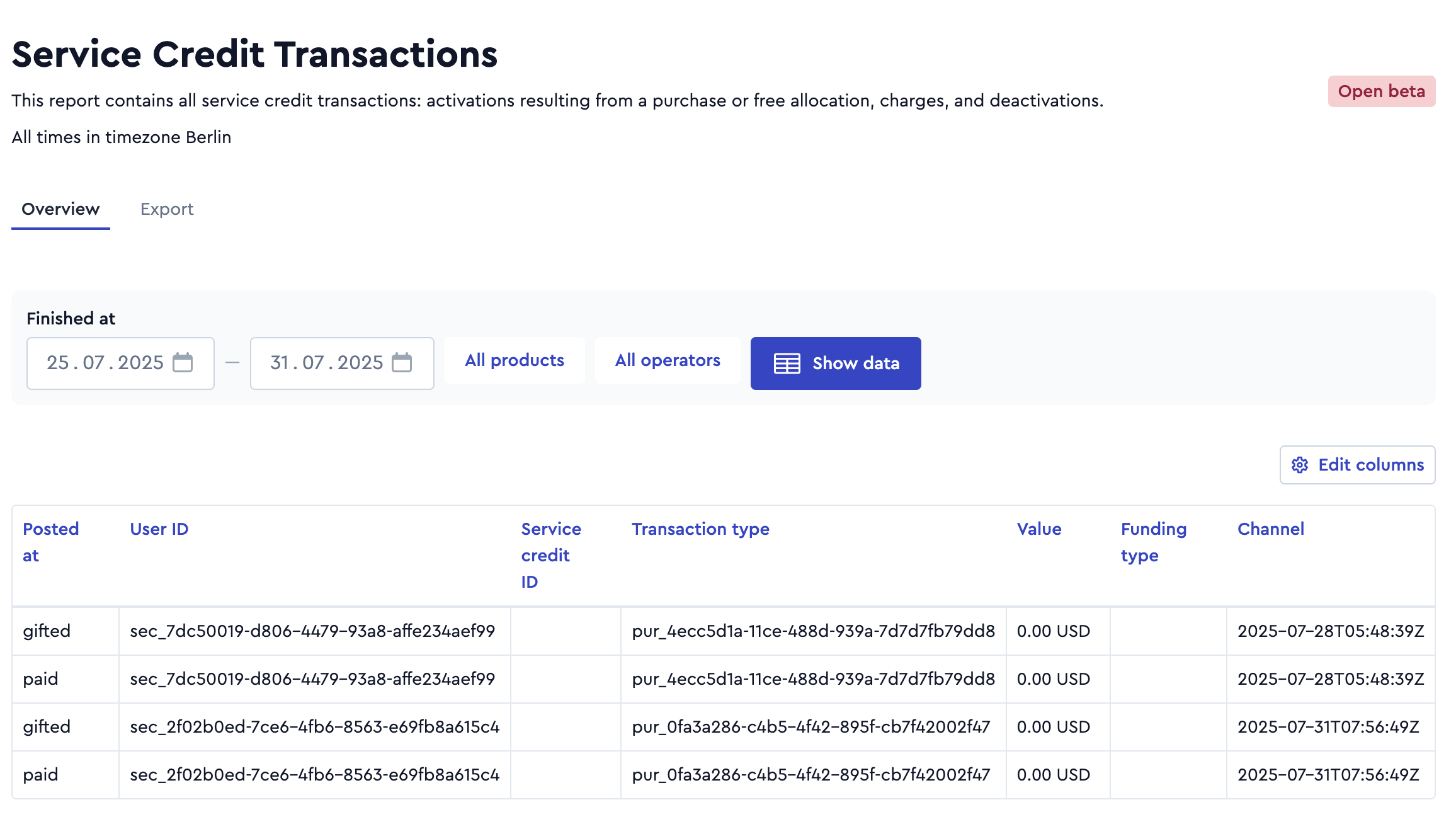Click the Value column header
1456x824 pixels.
(x=1039, y=529)
